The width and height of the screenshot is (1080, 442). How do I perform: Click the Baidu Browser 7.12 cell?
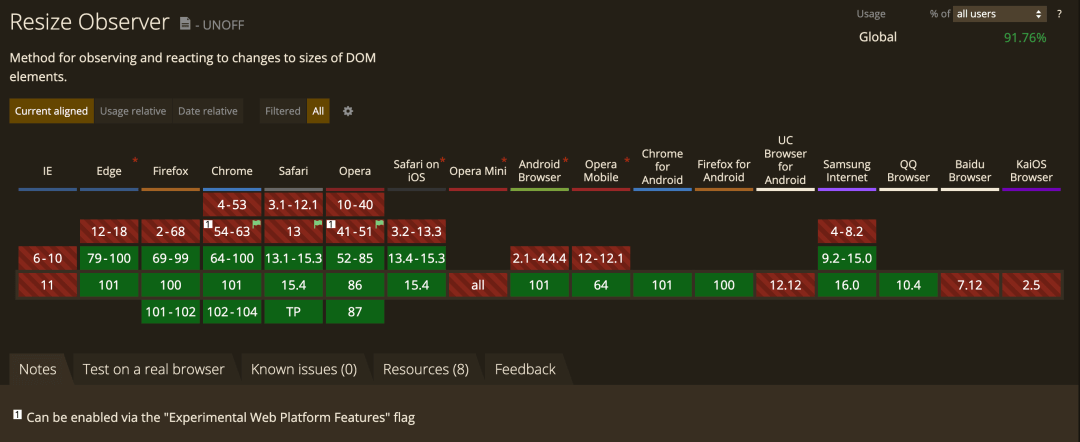(970, 285)
